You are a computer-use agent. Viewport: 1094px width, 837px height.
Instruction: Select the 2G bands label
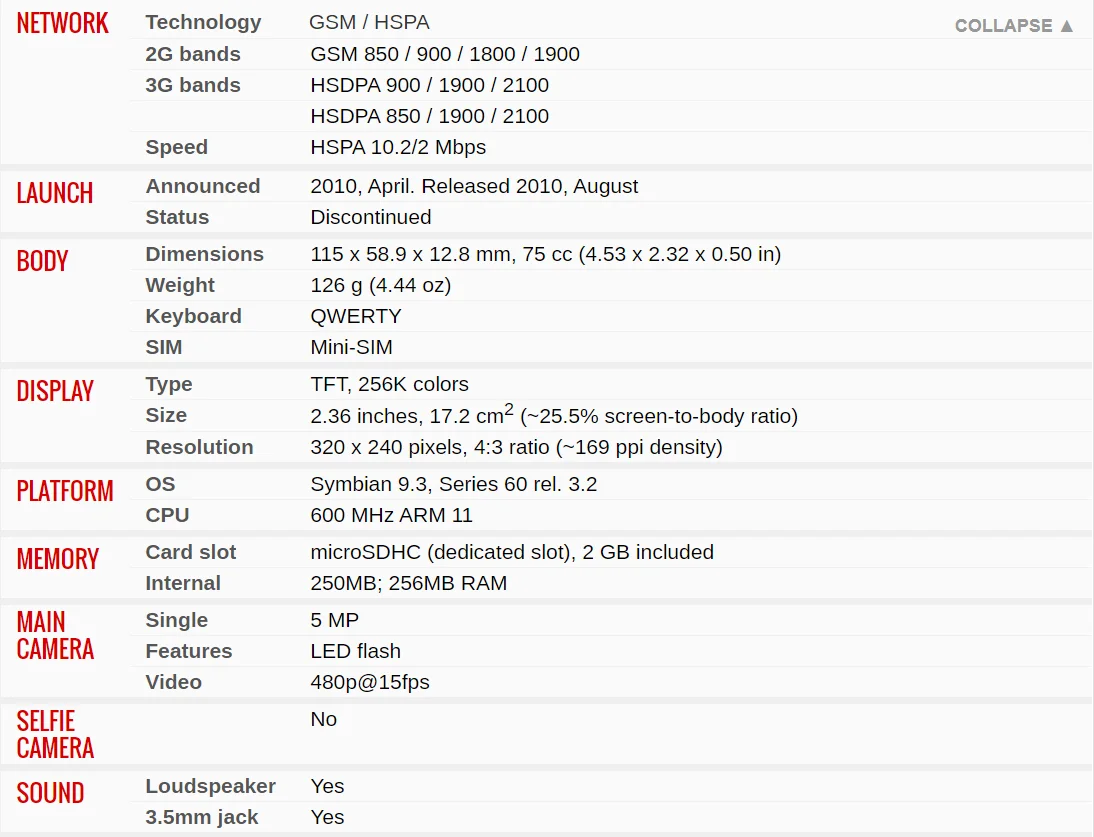pyautogui.click(x=193, y=54)
